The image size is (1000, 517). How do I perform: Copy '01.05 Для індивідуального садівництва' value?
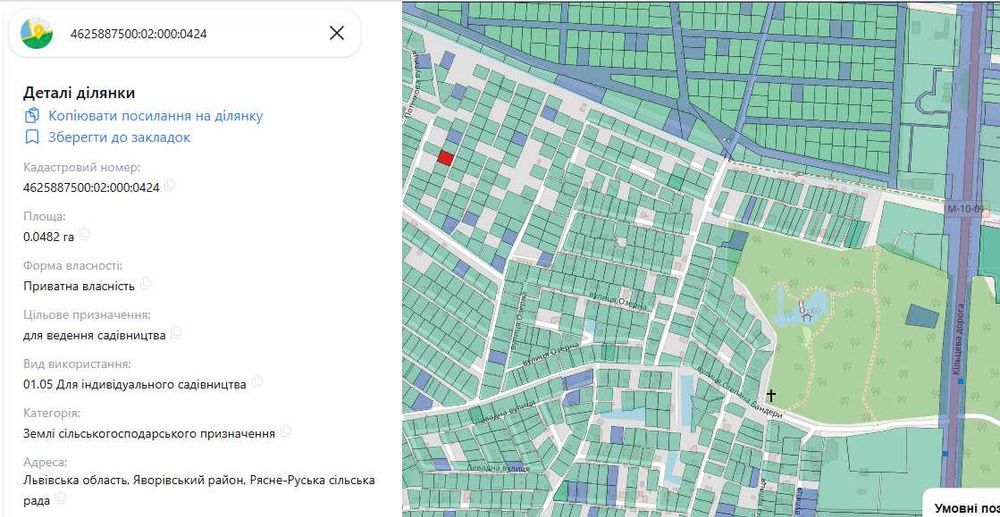(257, 382)
